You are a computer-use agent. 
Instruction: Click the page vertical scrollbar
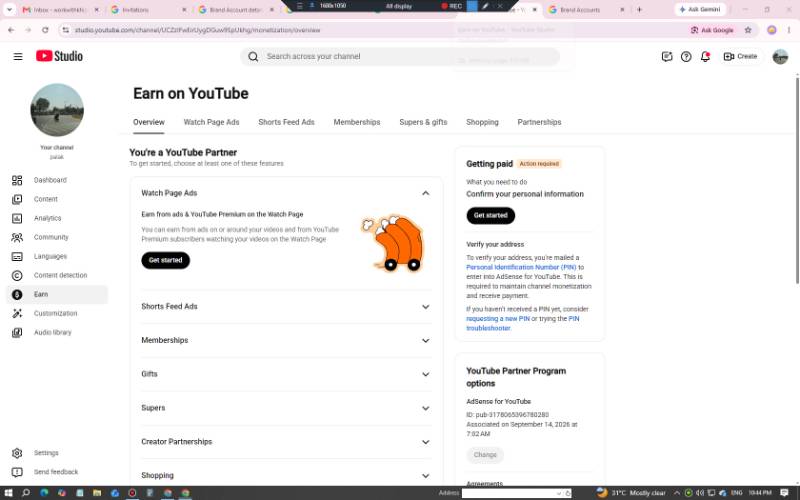(797, 180)
